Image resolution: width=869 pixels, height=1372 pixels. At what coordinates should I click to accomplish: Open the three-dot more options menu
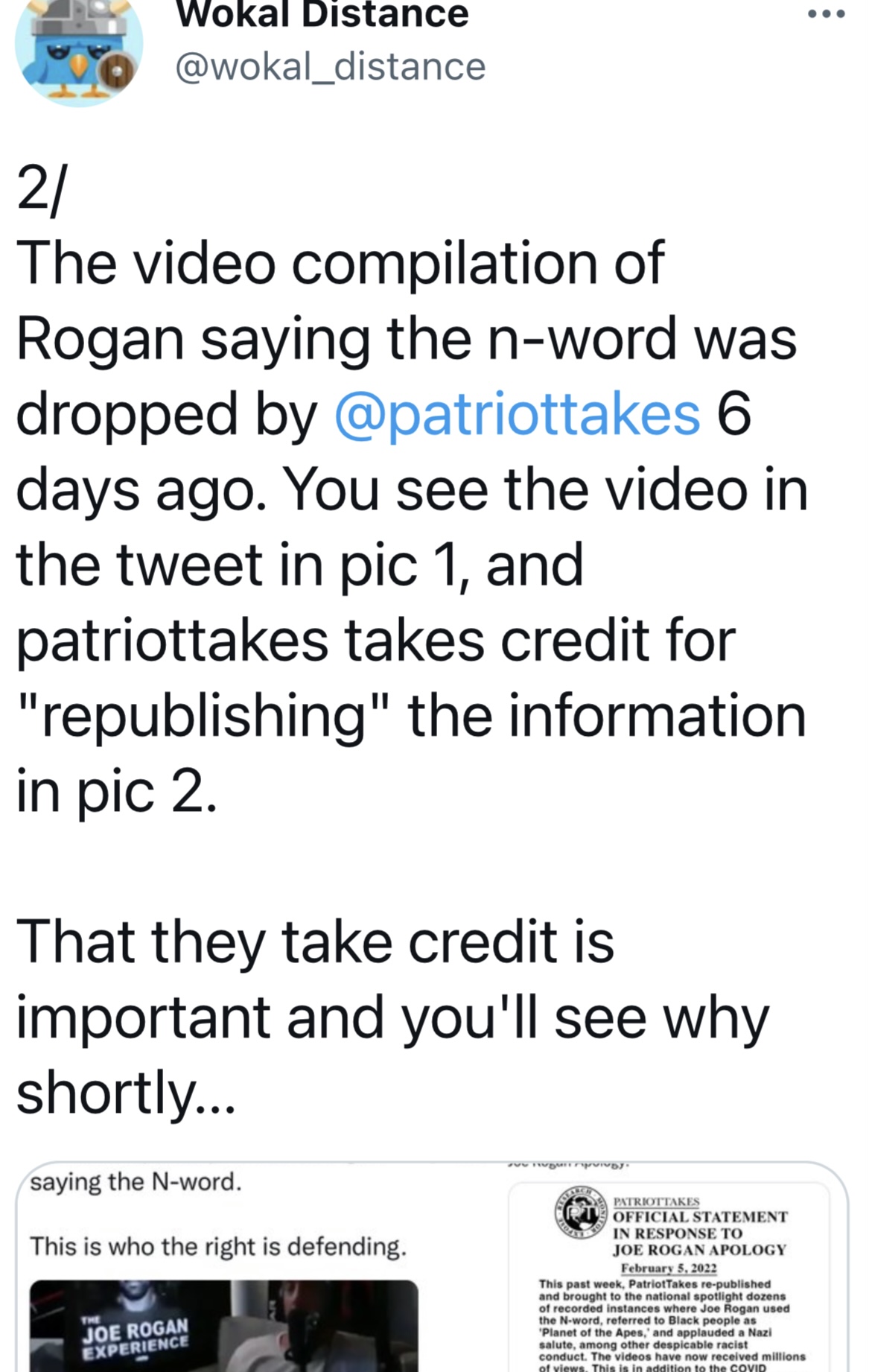point(827,13)
